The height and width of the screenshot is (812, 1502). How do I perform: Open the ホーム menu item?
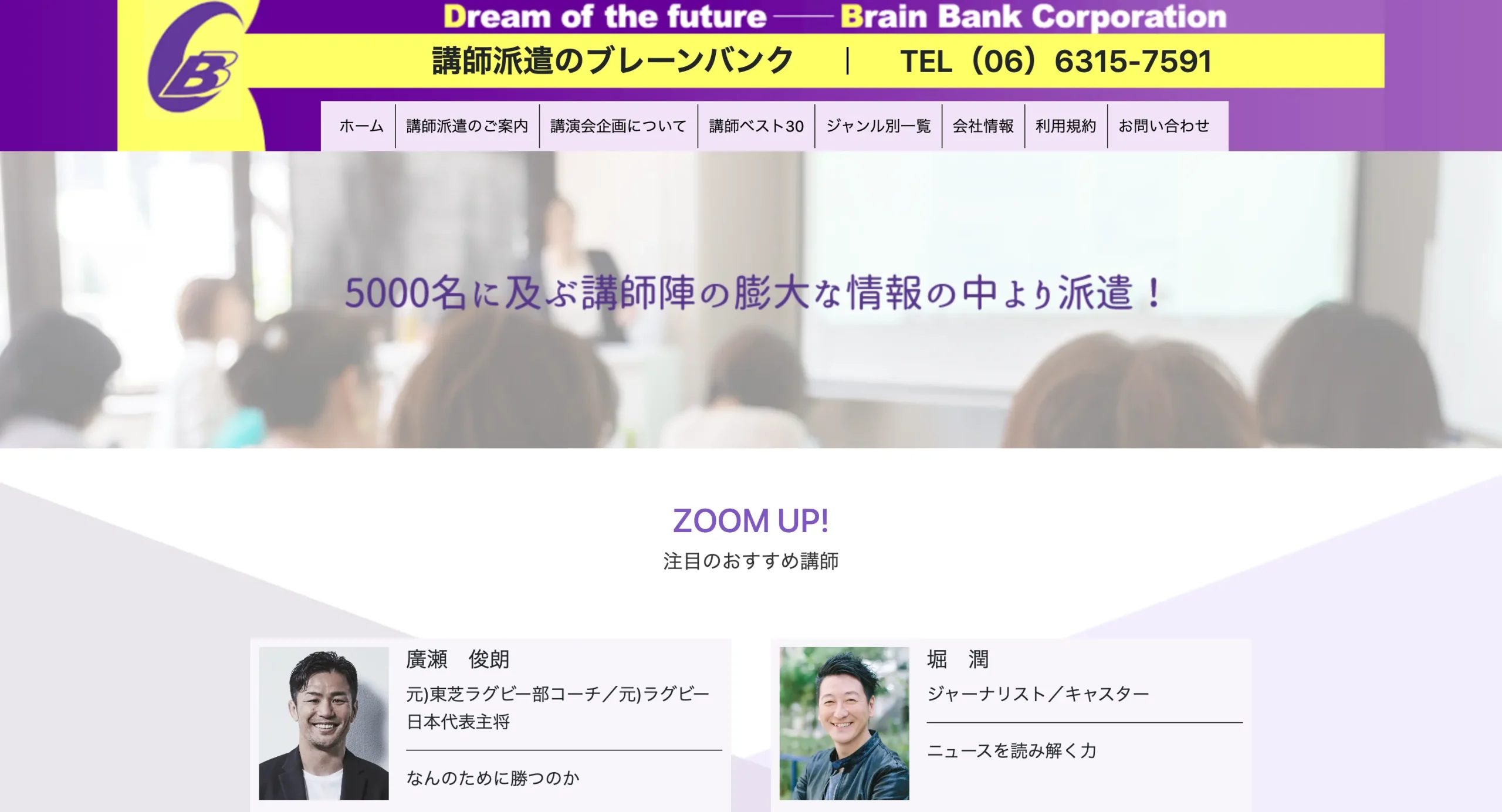[x=361, y=126]
